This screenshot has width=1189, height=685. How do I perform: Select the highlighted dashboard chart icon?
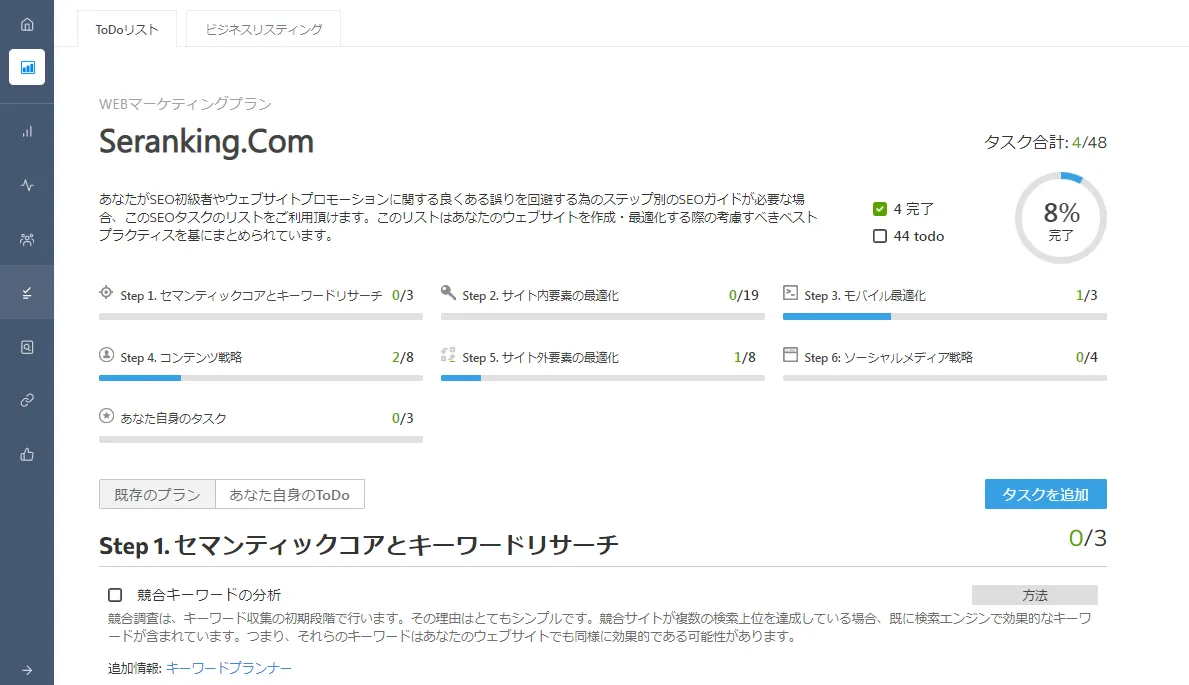tap(27, 68)
